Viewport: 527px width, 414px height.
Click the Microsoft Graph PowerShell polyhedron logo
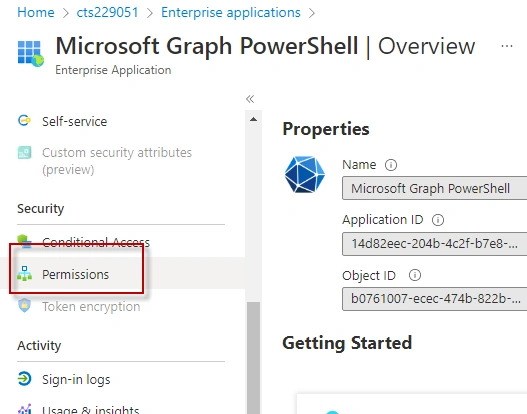point(305,174)
